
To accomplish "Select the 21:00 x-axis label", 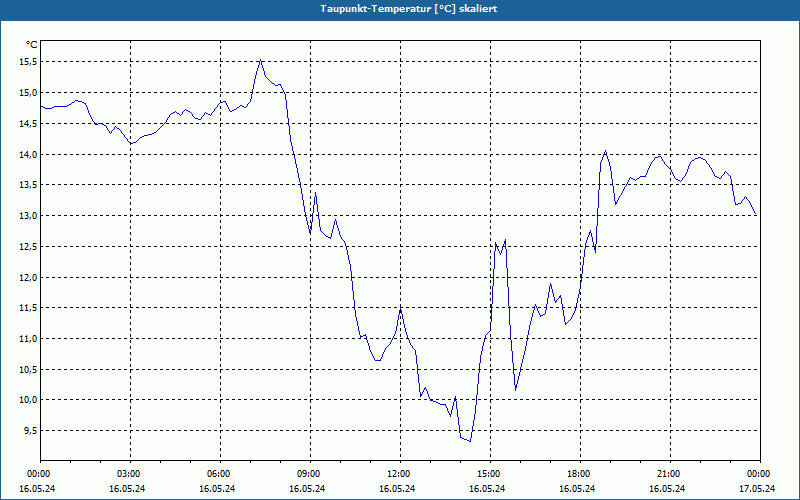I will (x=667, y=474).
